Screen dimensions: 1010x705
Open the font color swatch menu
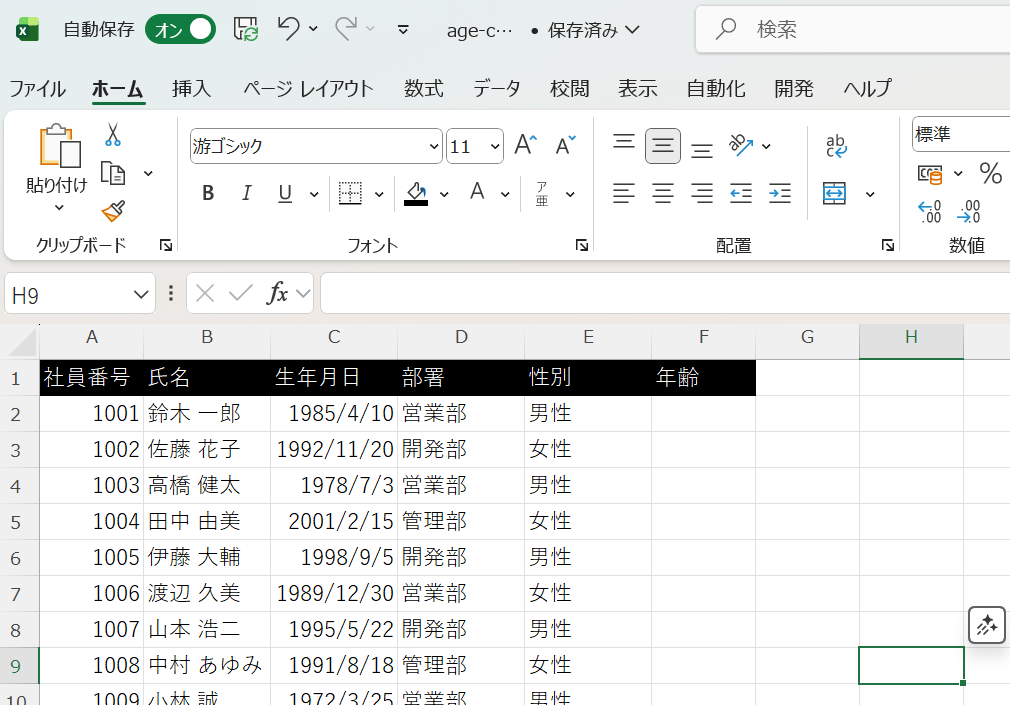point(504,193)
